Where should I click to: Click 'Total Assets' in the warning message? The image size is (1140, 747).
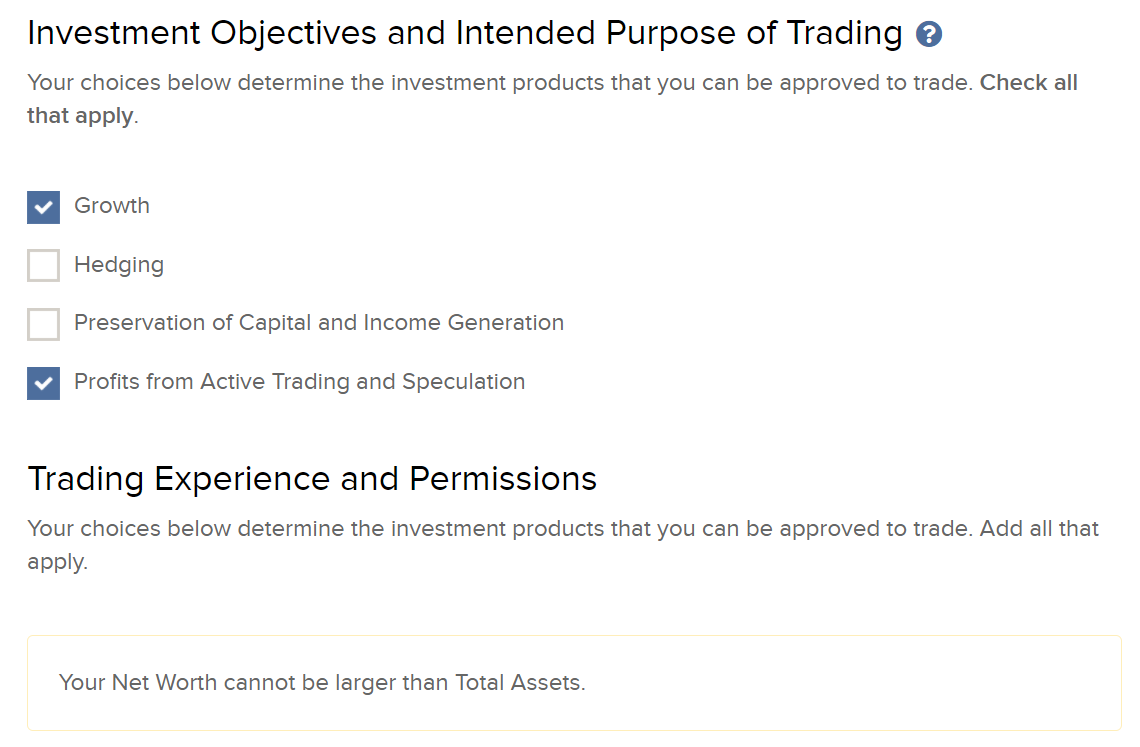tap(518, 682)
